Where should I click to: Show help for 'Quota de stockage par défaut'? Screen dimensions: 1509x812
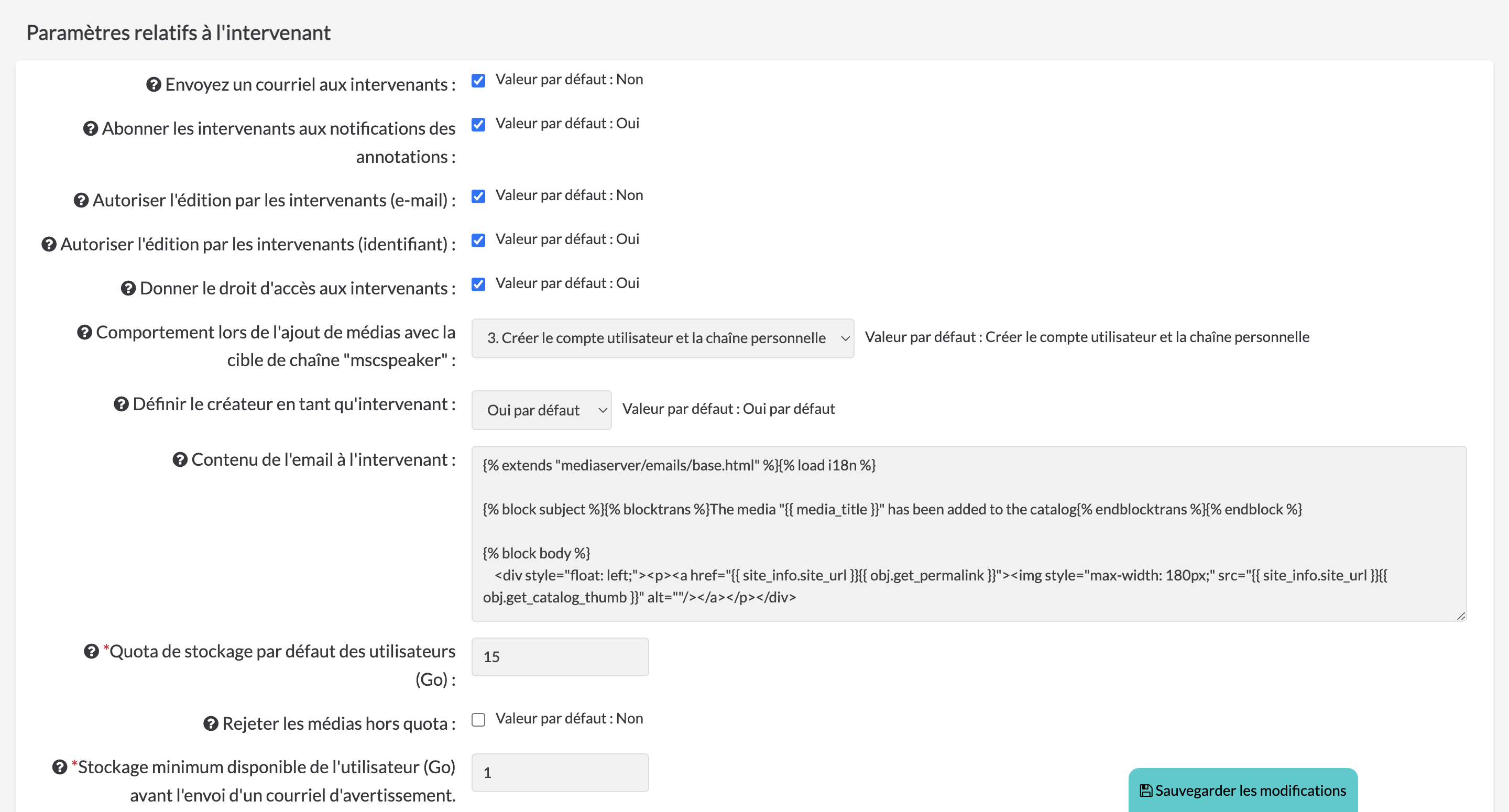click(91, 652)
